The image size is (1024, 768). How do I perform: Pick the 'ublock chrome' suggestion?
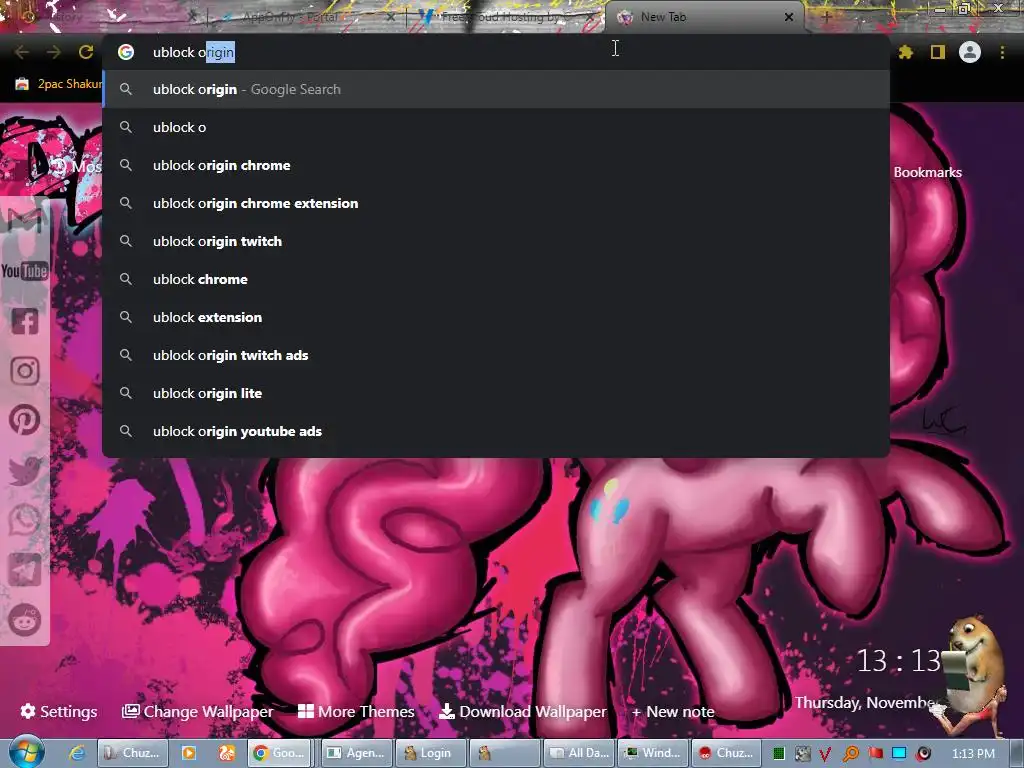point(496,279)
